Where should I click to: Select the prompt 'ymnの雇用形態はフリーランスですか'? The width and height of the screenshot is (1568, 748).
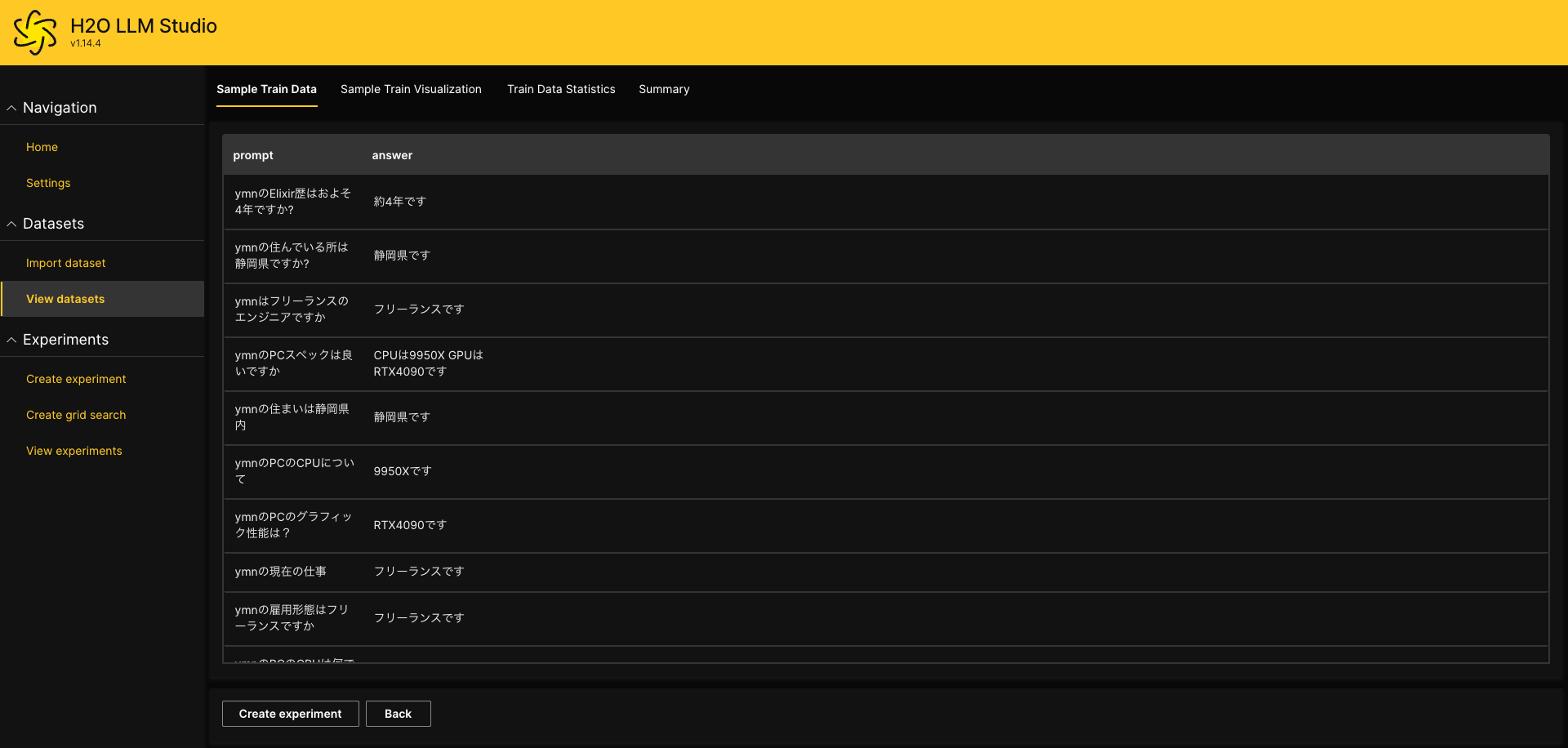click(292, 618)
